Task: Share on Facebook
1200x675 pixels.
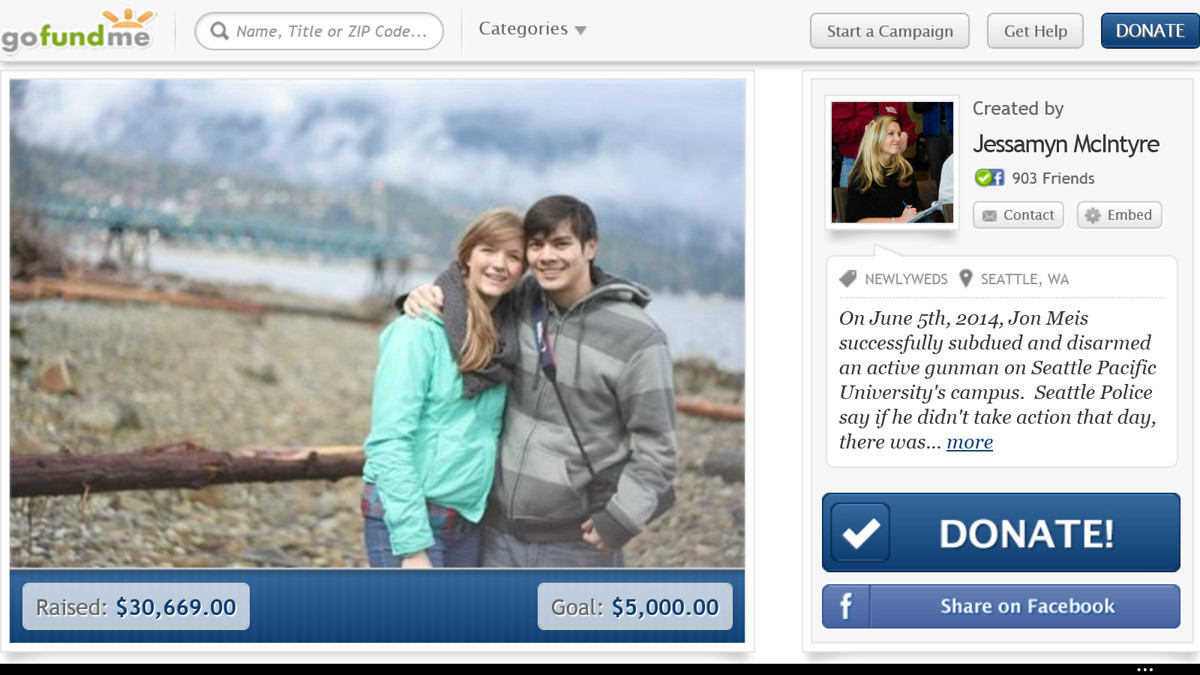Action: 1001,606
